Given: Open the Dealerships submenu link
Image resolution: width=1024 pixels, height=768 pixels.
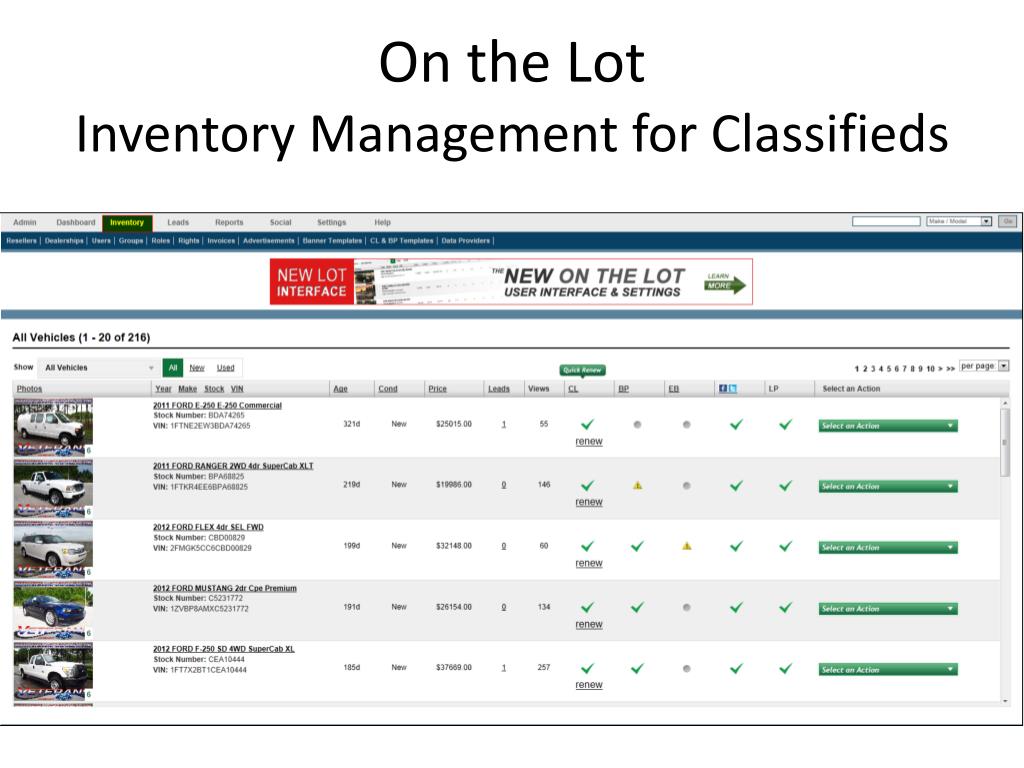Looking at the screenshot, I should click(64, 241).
